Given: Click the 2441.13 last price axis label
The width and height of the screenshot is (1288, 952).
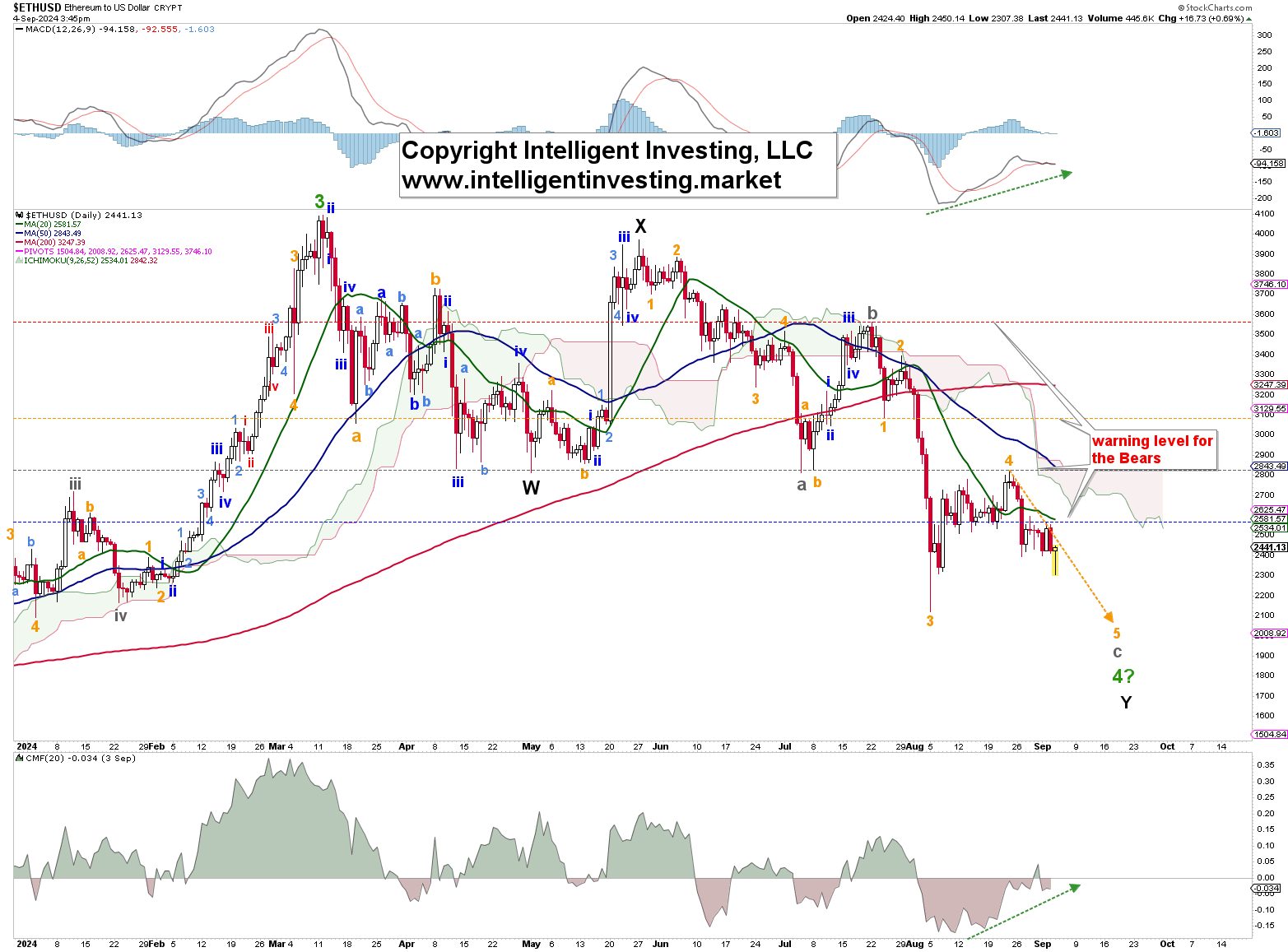Looking at the screenshot, I should click(1269, 546).
